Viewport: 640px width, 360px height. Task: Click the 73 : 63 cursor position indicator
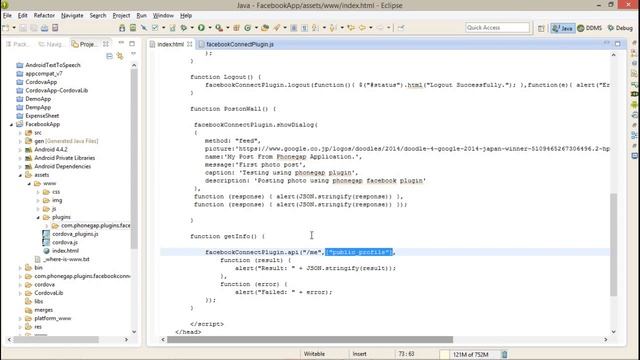coord(406,354)
